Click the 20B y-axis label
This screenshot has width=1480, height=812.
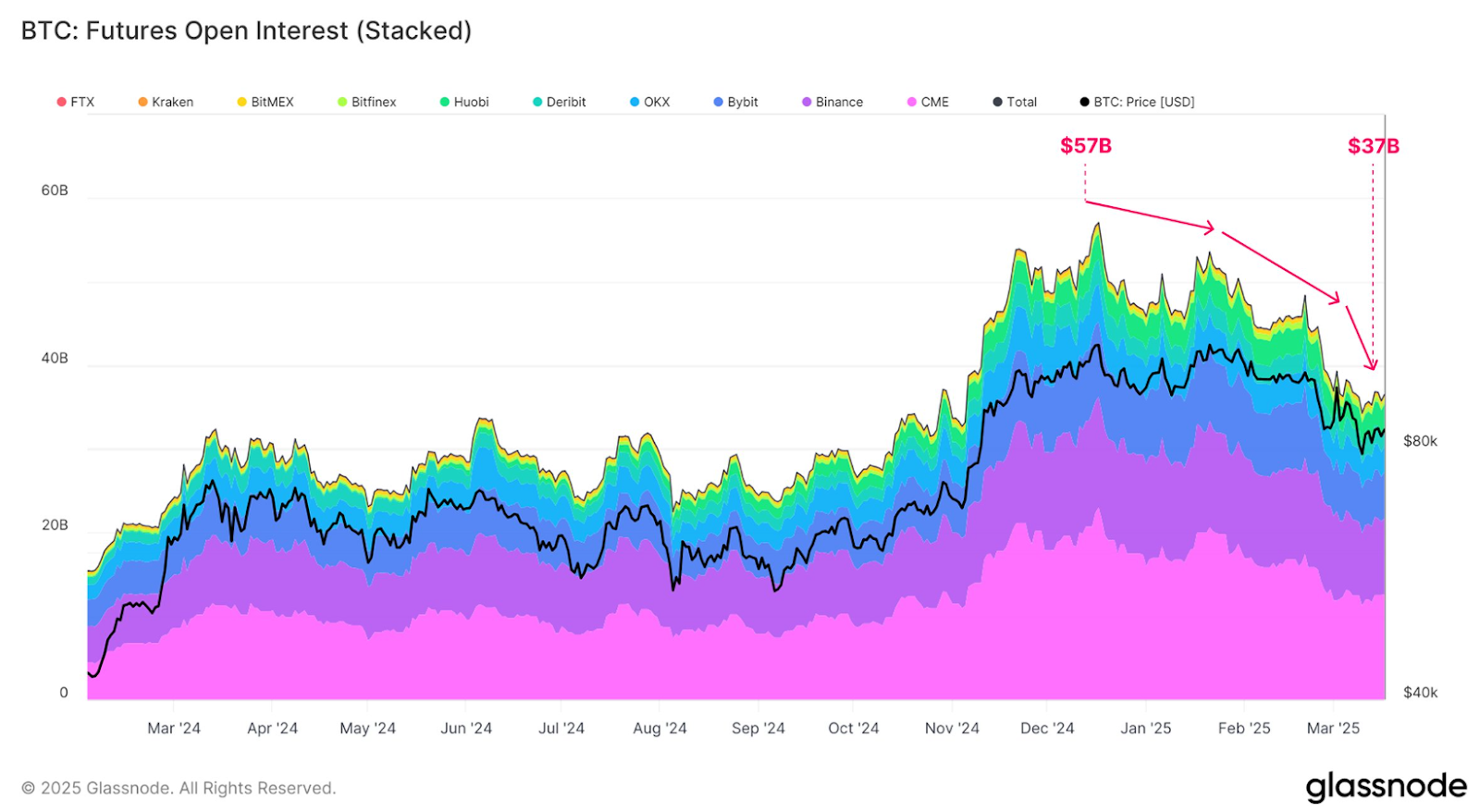(x=55, y=524)
